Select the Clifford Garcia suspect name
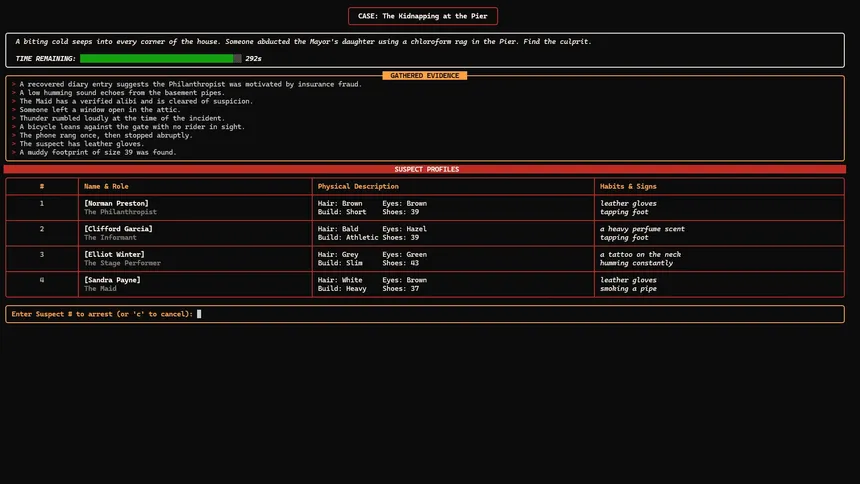The width and height of the screenshot is (860, 484). click(118, 229)
